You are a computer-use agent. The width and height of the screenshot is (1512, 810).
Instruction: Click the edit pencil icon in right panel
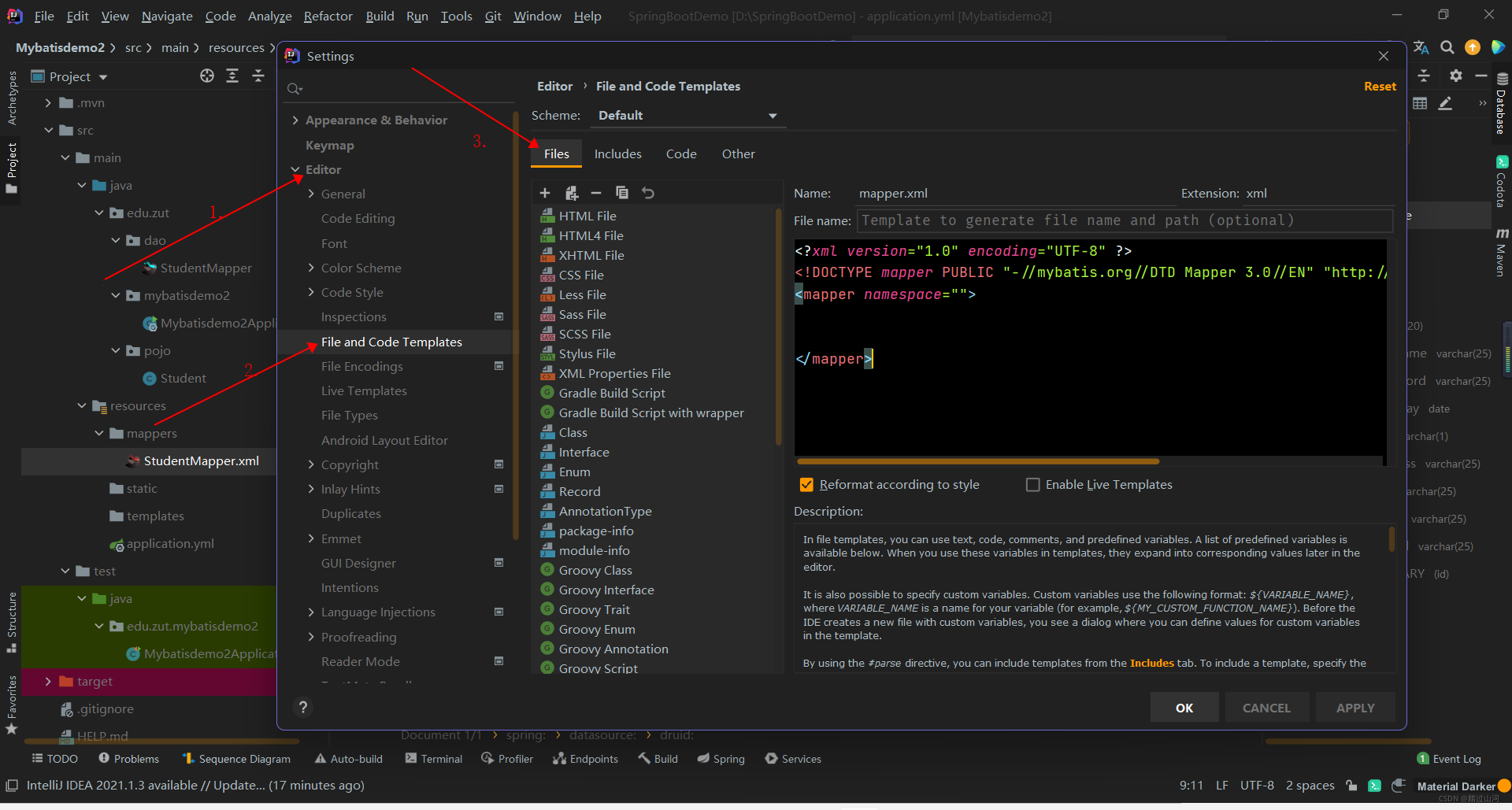[1445, 103]
